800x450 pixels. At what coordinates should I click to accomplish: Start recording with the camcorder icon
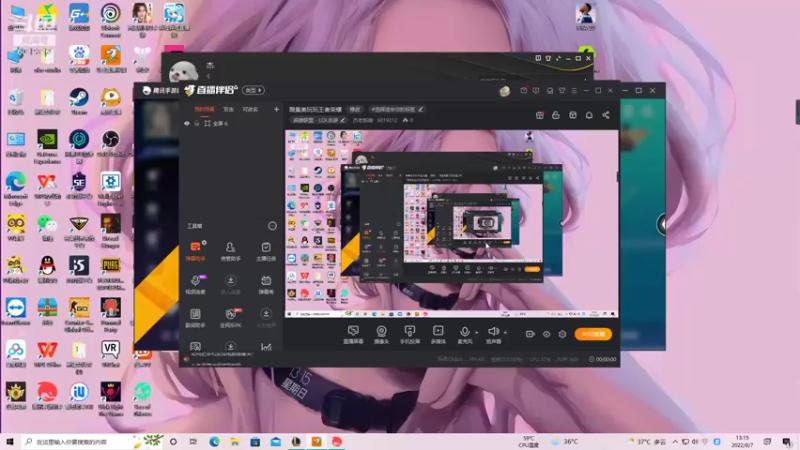pos(530,334)
